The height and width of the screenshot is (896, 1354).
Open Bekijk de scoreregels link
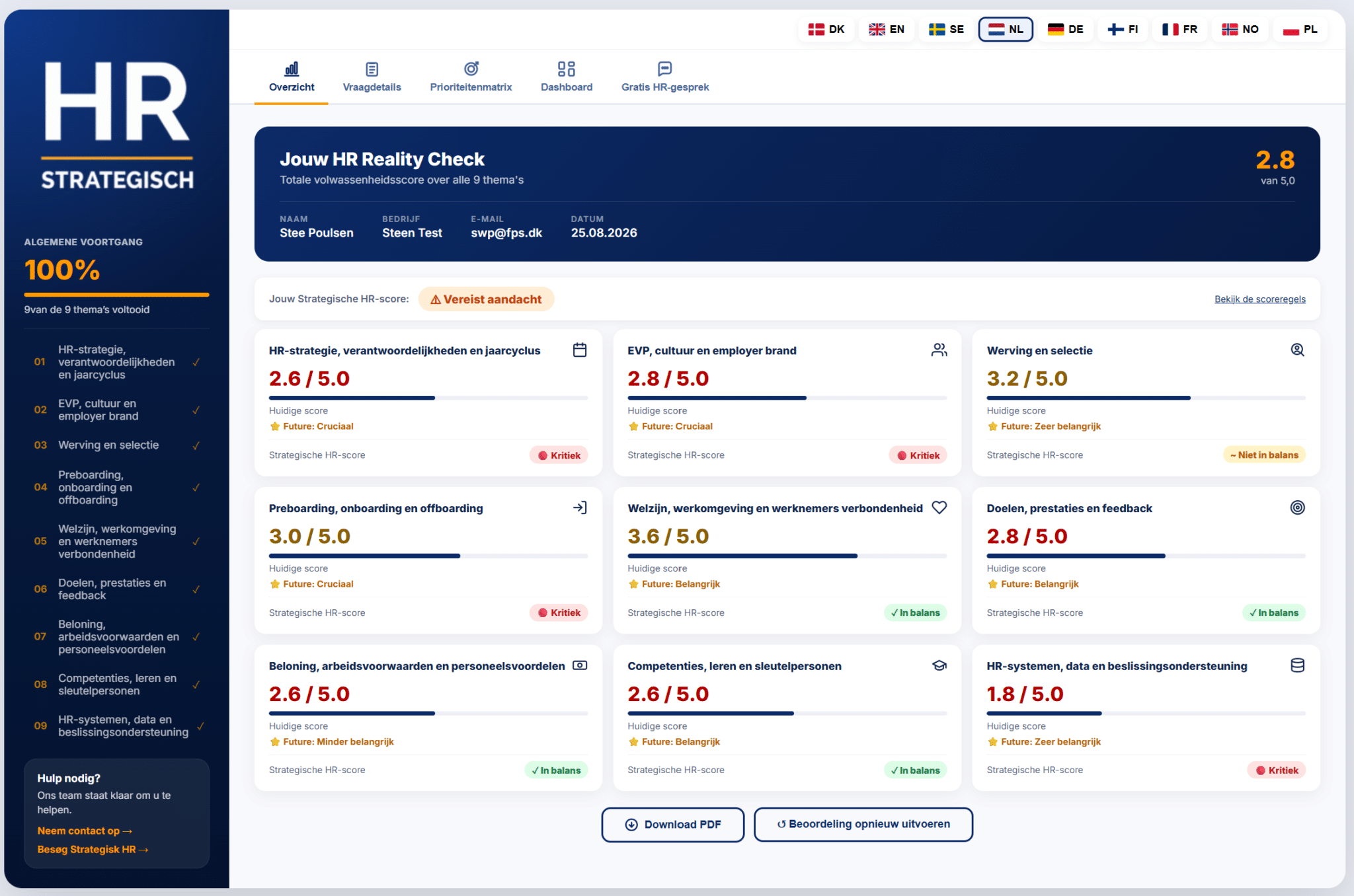click(x=1259, y=299)
